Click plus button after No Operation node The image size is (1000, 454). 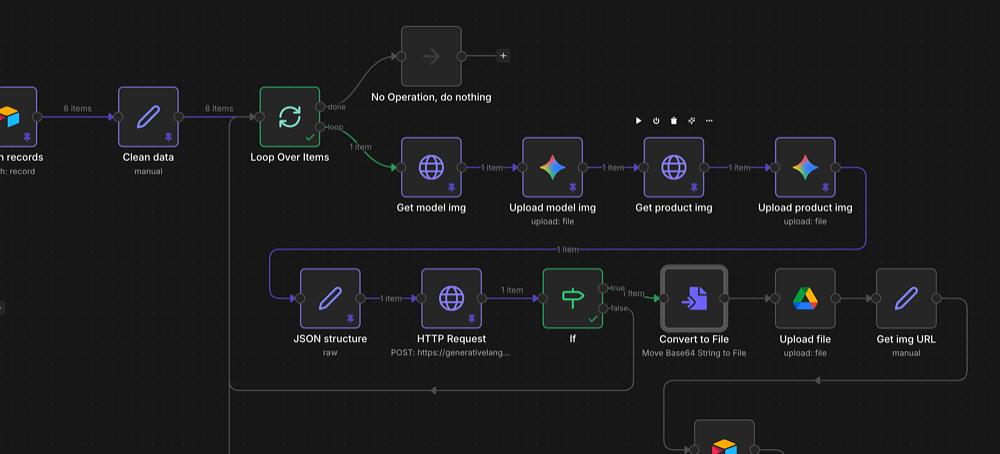(502, 56)
